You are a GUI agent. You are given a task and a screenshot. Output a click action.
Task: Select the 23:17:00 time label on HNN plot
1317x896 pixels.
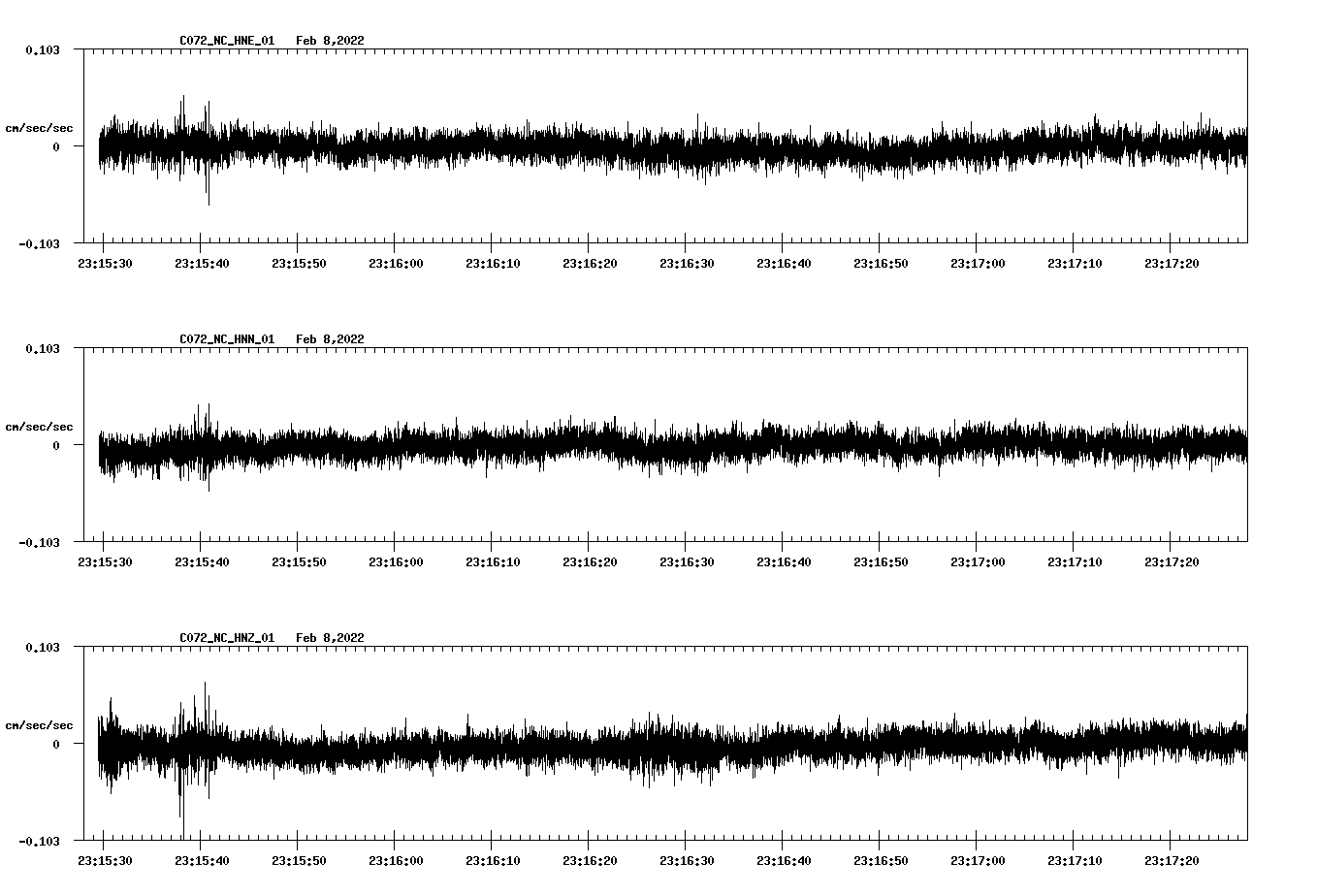point(978,562)
